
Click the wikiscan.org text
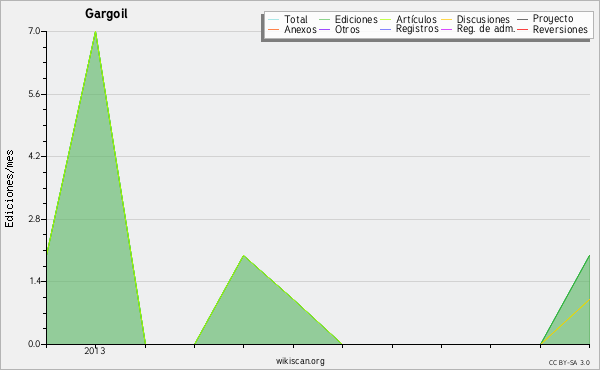[300, 361]
